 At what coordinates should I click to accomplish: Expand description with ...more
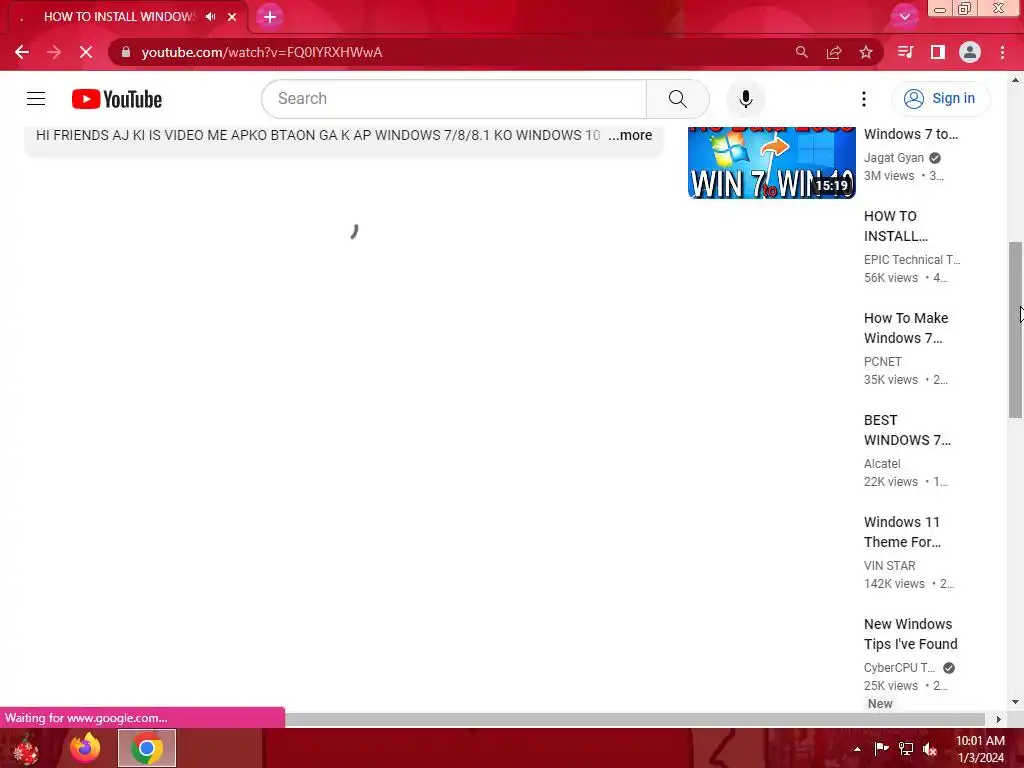tap(630, 135)
